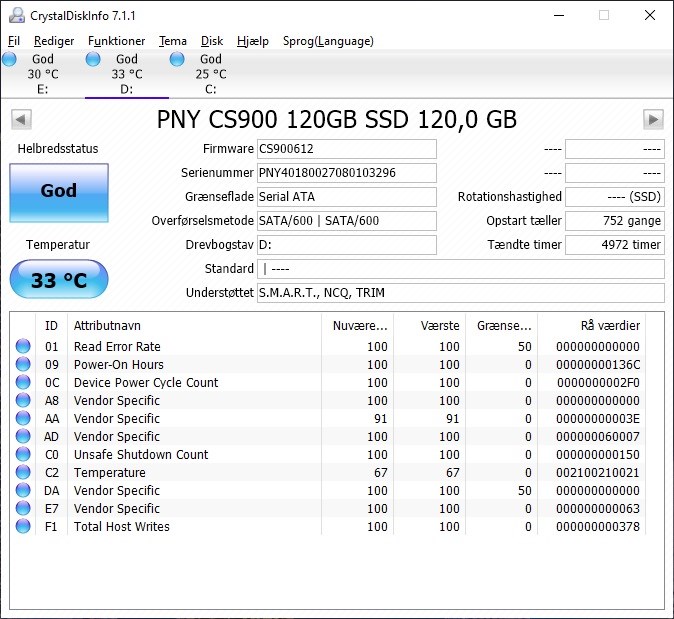
Task: Click status orb for attribute AA
Action: [23, 418]
